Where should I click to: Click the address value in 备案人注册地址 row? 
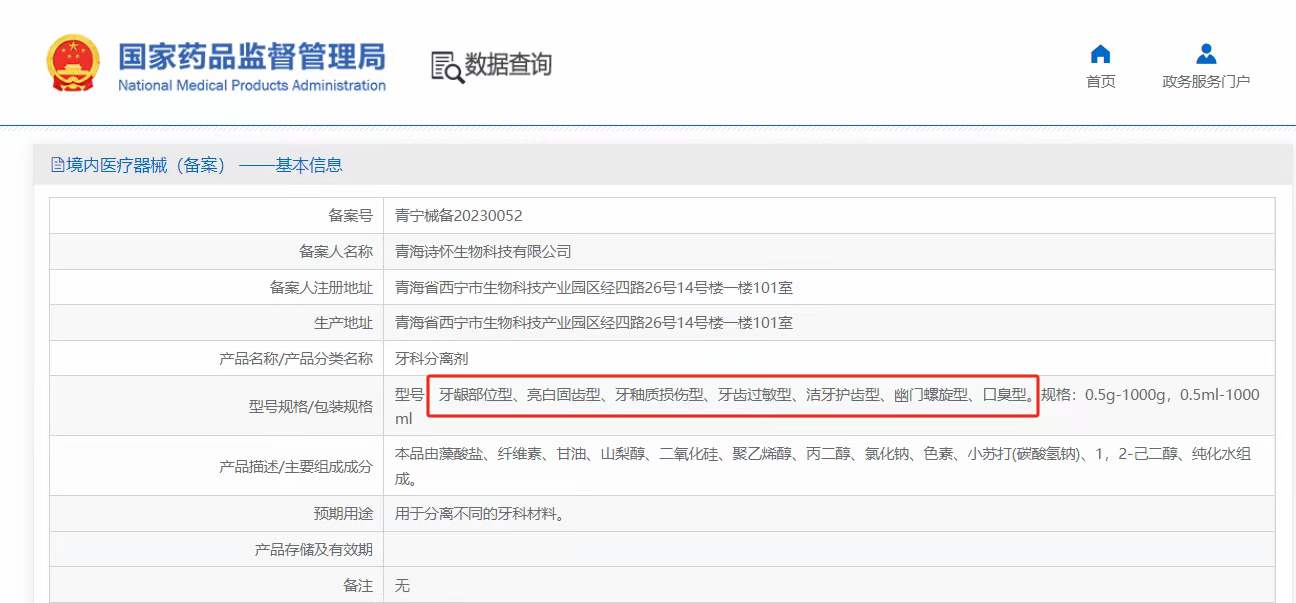point(594,287)
